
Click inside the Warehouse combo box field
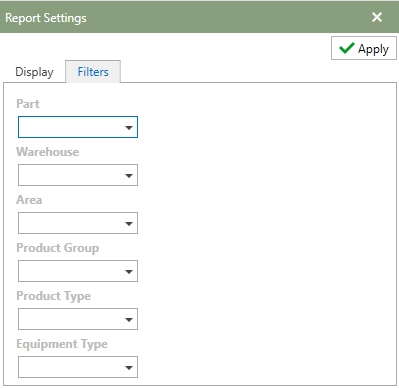point(78,175)
